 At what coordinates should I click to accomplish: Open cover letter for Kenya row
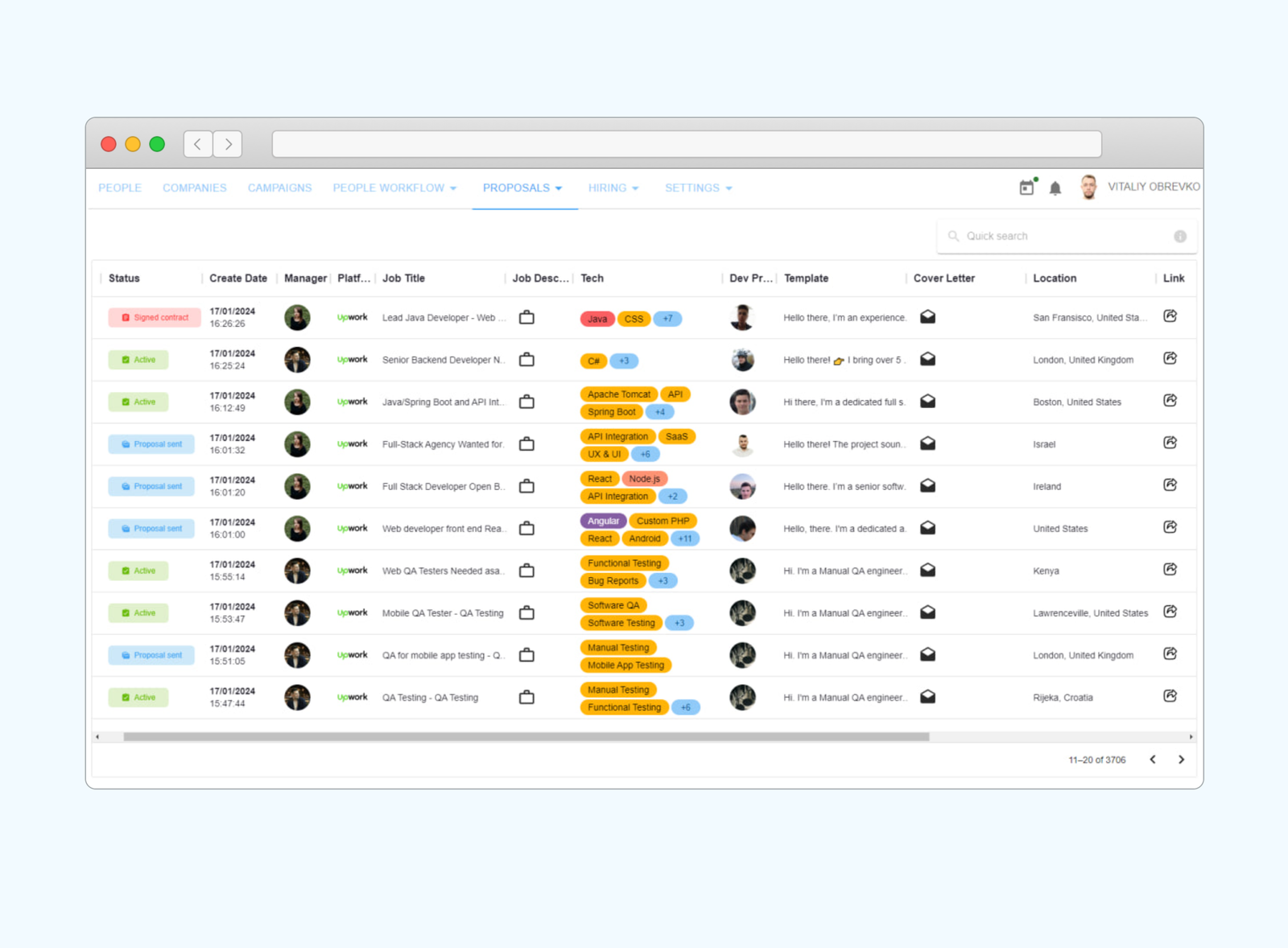928,571
